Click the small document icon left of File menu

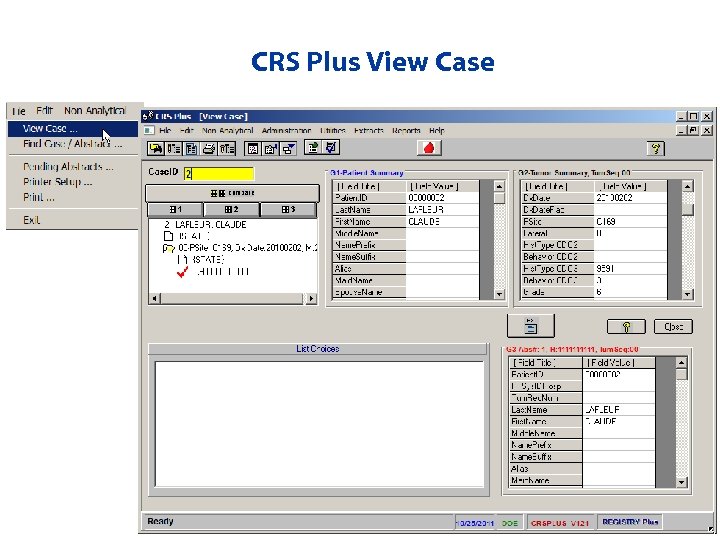click(x=148, y=130)
